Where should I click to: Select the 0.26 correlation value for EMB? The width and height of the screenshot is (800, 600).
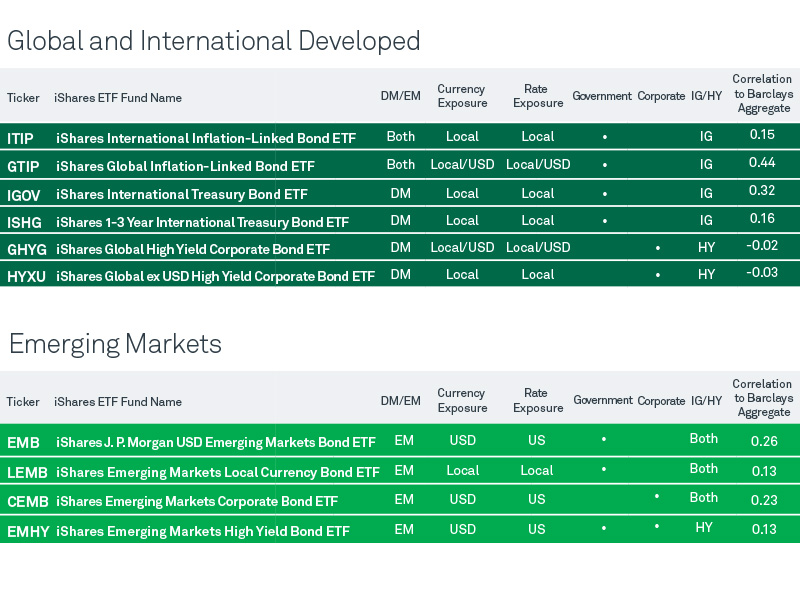(x=763, y=441)
